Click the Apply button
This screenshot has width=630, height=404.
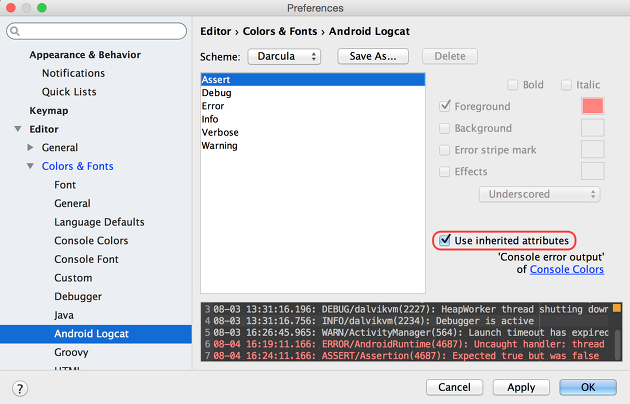click(521, 387)
